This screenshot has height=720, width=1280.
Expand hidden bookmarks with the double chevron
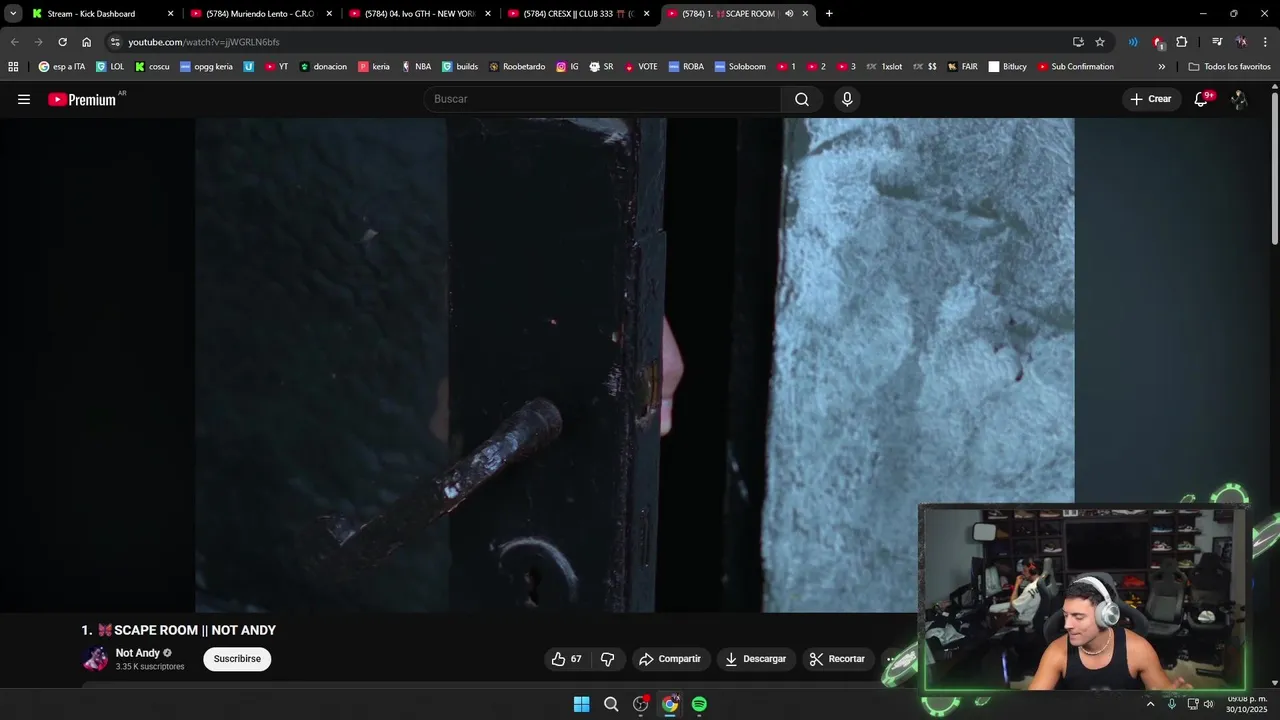tap(1162, 67)
